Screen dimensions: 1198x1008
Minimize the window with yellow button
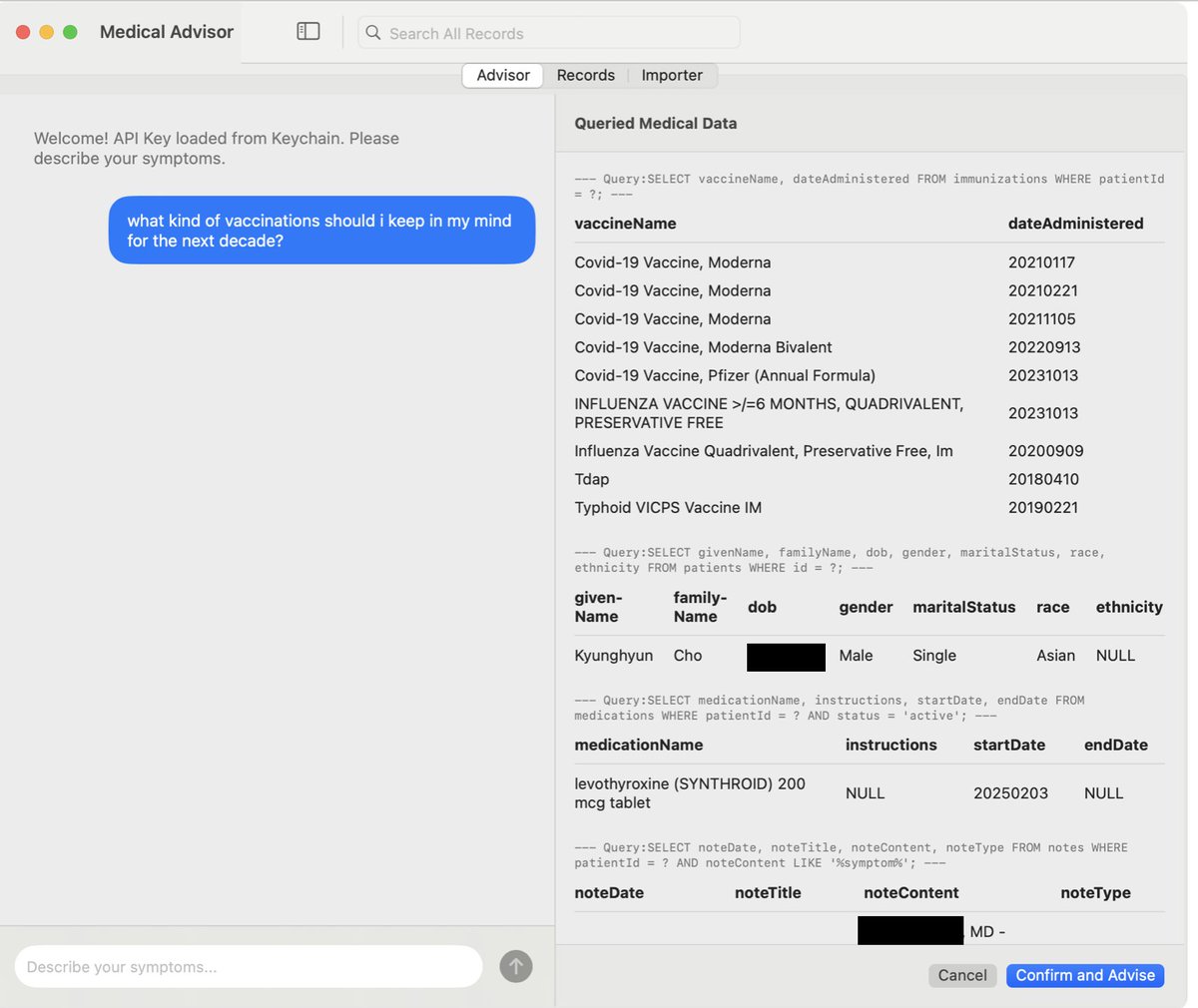[47, 32]
